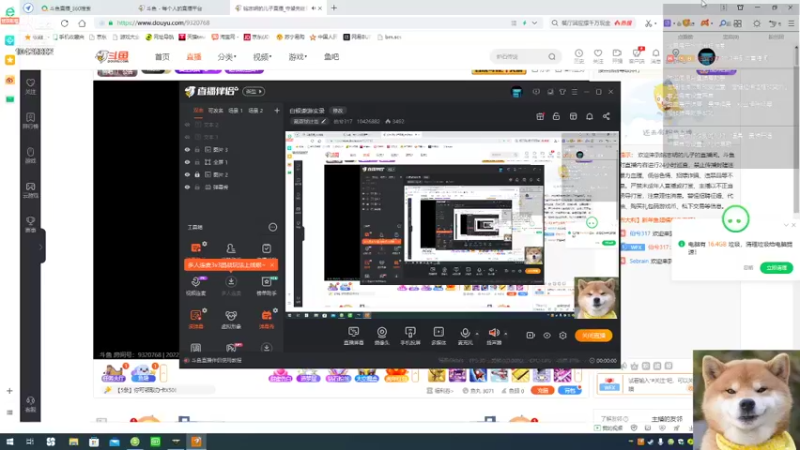Expand 分类 dropdown on Douyu
The width and height of the screenshot is (800, 450).
[x=227, y=57]
